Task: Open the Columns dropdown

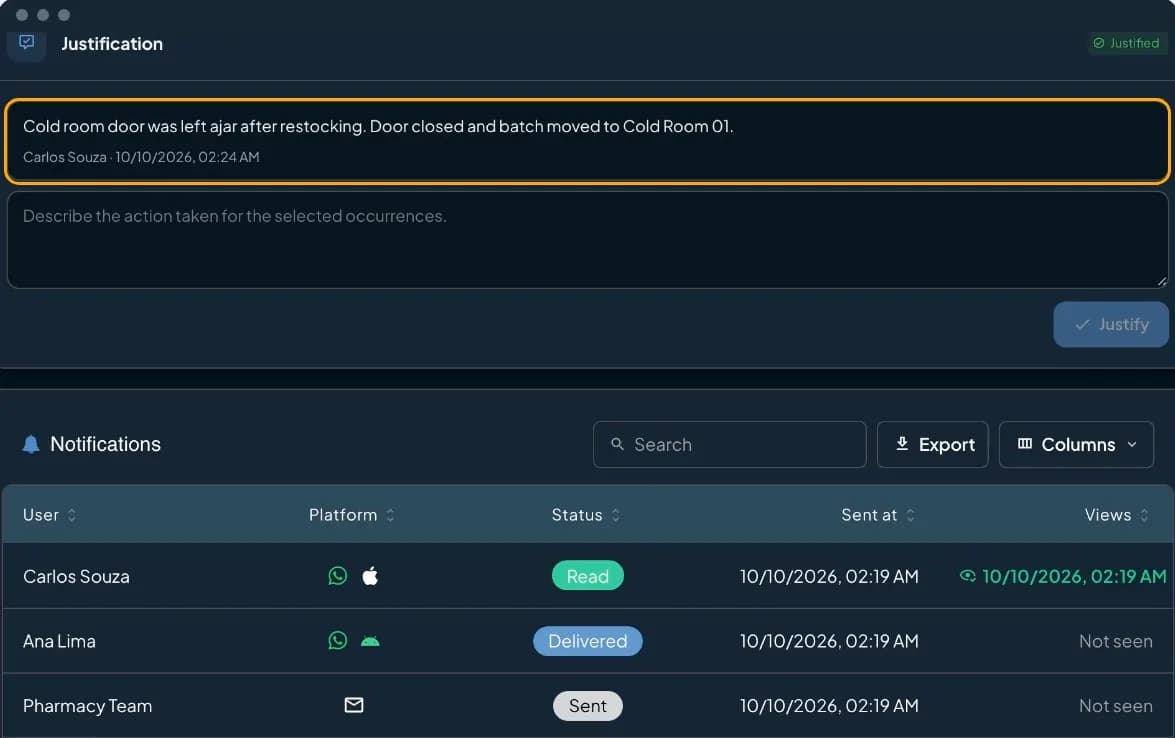Action: [1076, 444]
